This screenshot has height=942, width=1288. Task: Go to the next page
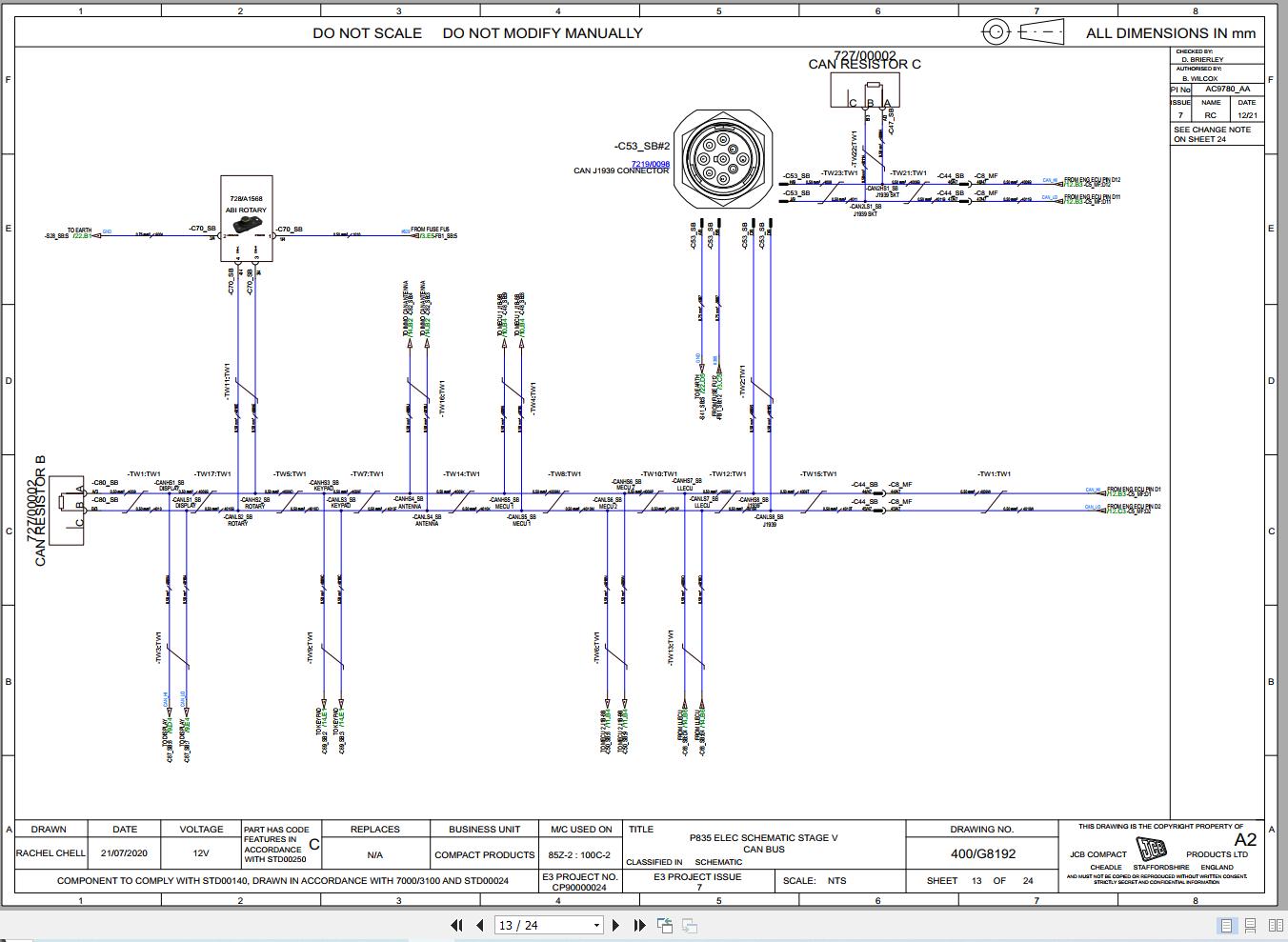click(x=615, y=925)
